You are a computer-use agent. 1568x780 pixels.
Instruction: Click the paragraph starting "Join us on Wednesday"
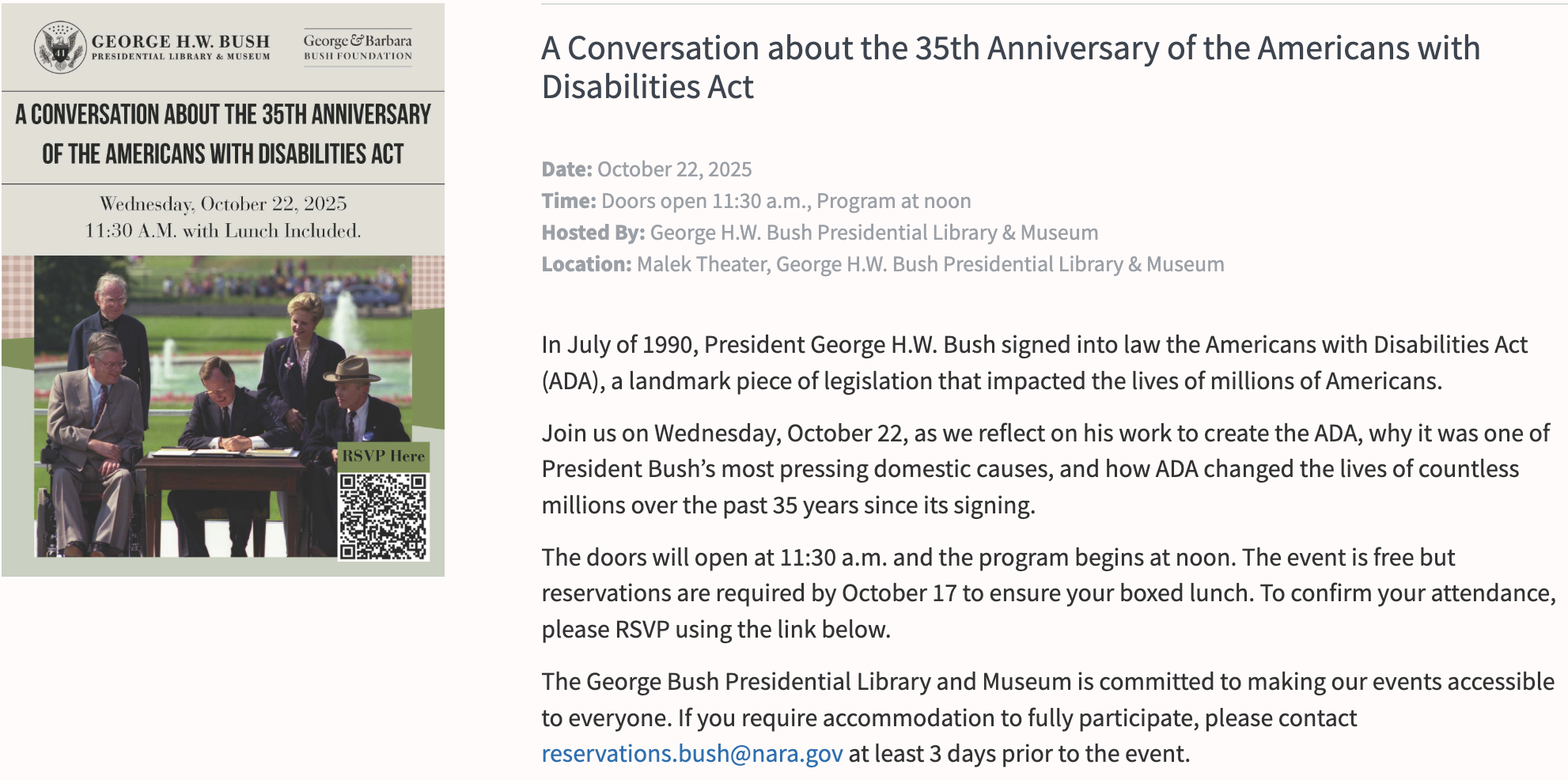pyautogui.click(x=1044, y=469)
